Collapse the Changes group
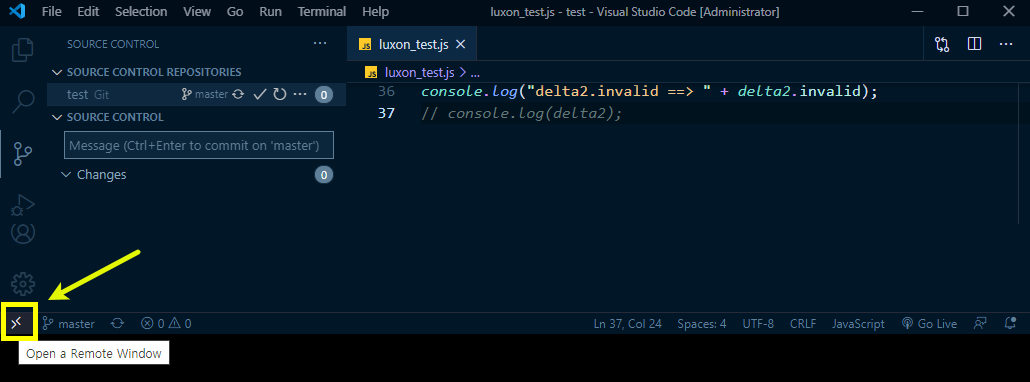1030x382 pixels. click(x=101, y=175)
